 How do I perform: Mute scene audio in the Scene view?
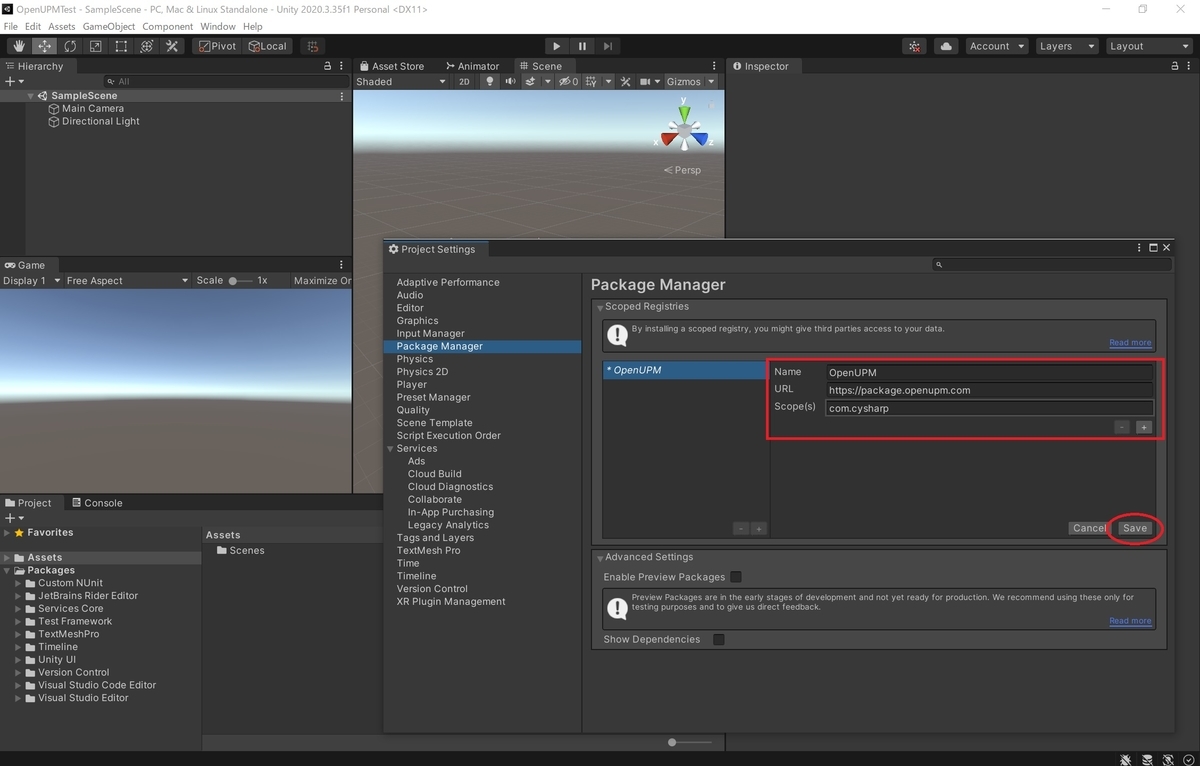tap(510, 81)
